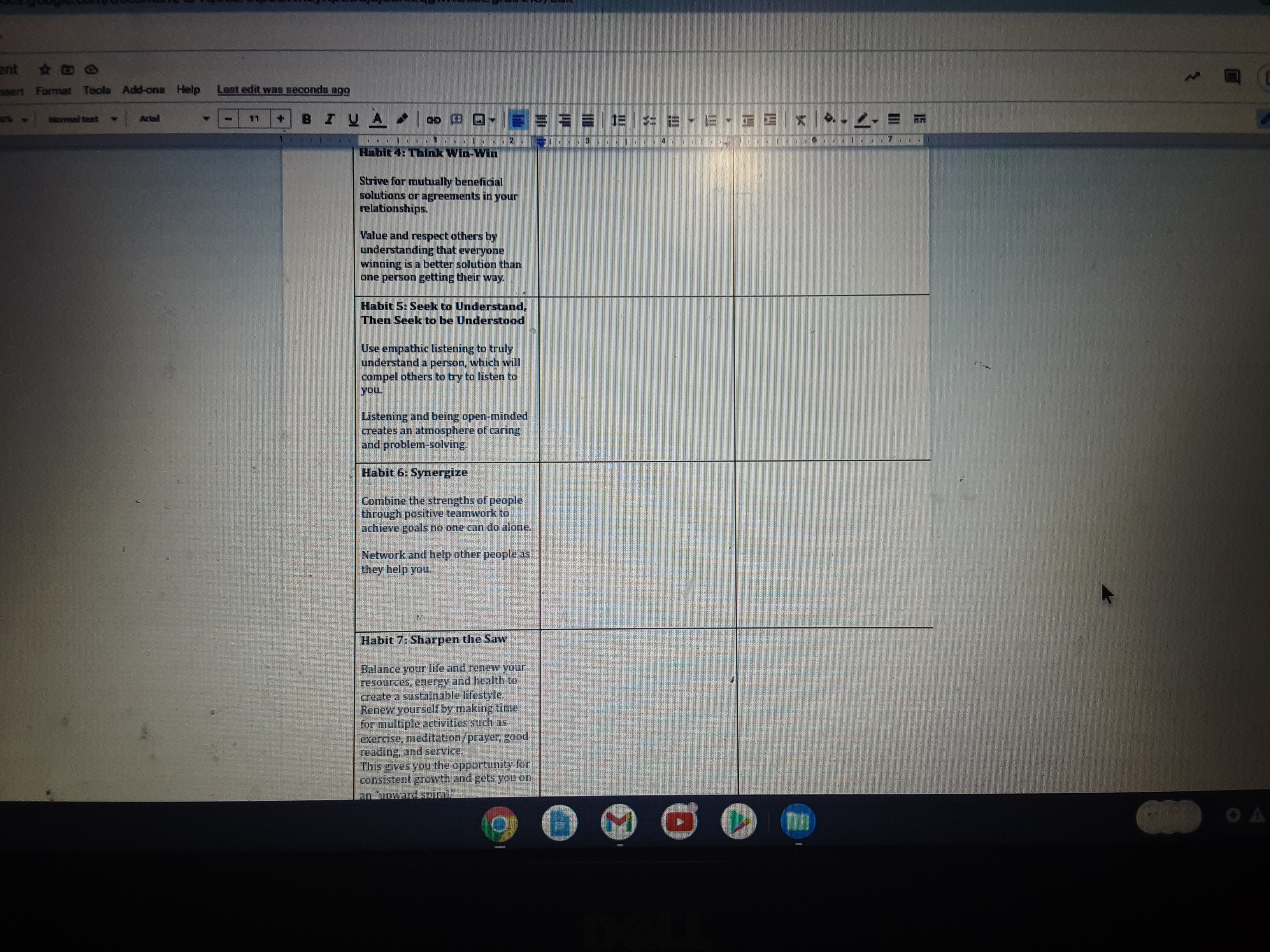This screenshot has width=1270, height=952.
Task: Insert a link into the document
Action: click(x=435, y=119)
